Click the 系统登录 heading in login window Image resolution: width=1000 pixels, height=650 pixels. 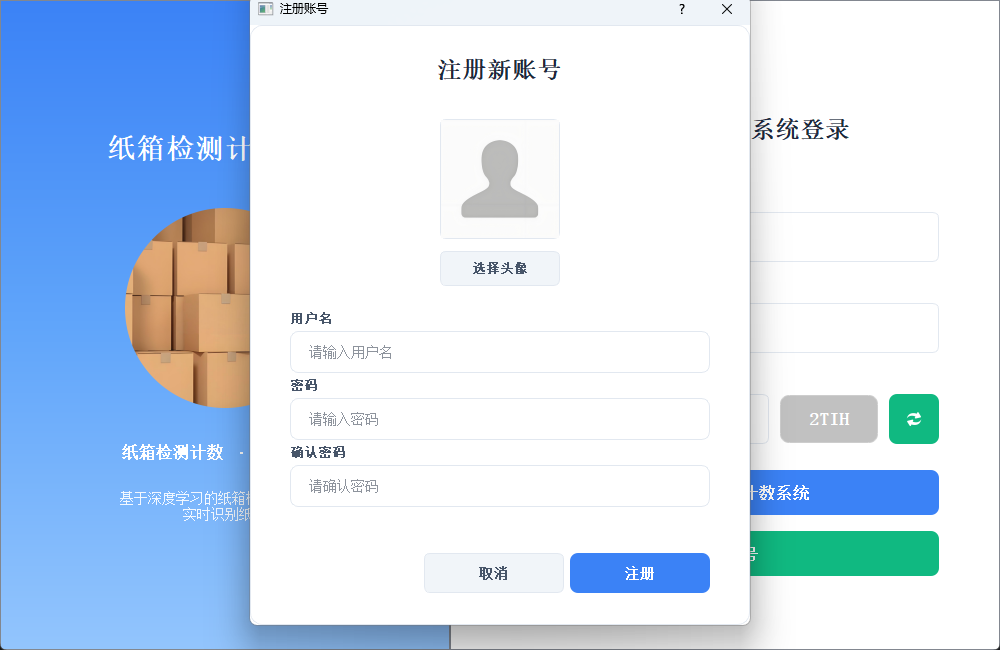[800, 129]
